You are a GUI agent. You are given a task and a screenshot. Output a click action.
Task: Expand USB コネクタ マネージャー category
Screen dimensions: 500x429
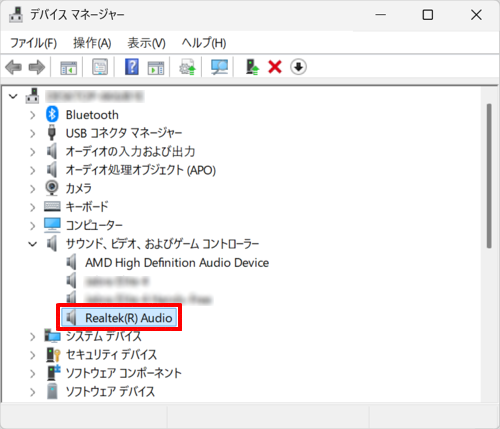click(x=32, y=133)
